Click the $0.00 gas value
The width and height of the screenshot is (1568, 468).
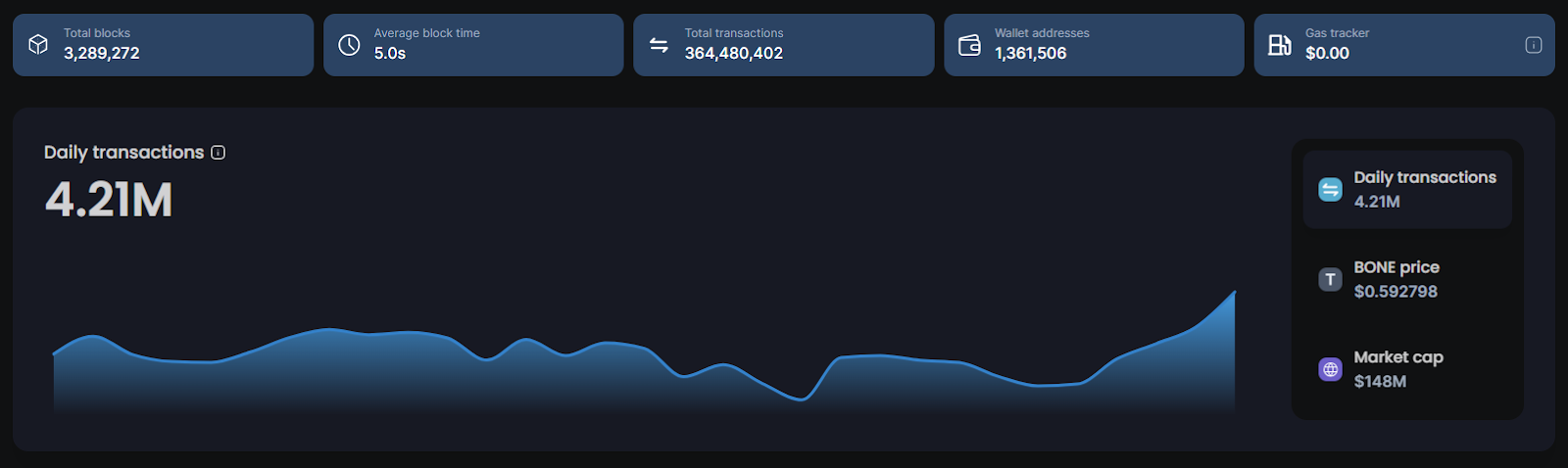[x=1327, y=53]
